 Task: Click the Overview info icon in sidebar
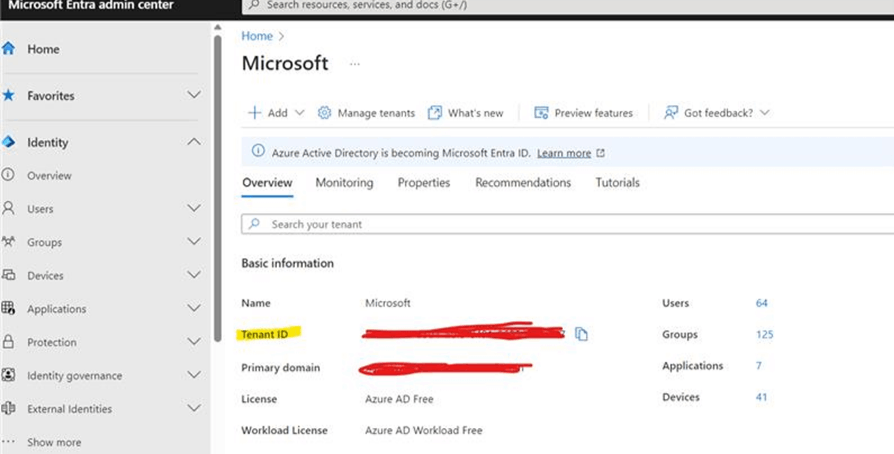tap(8, 175)
